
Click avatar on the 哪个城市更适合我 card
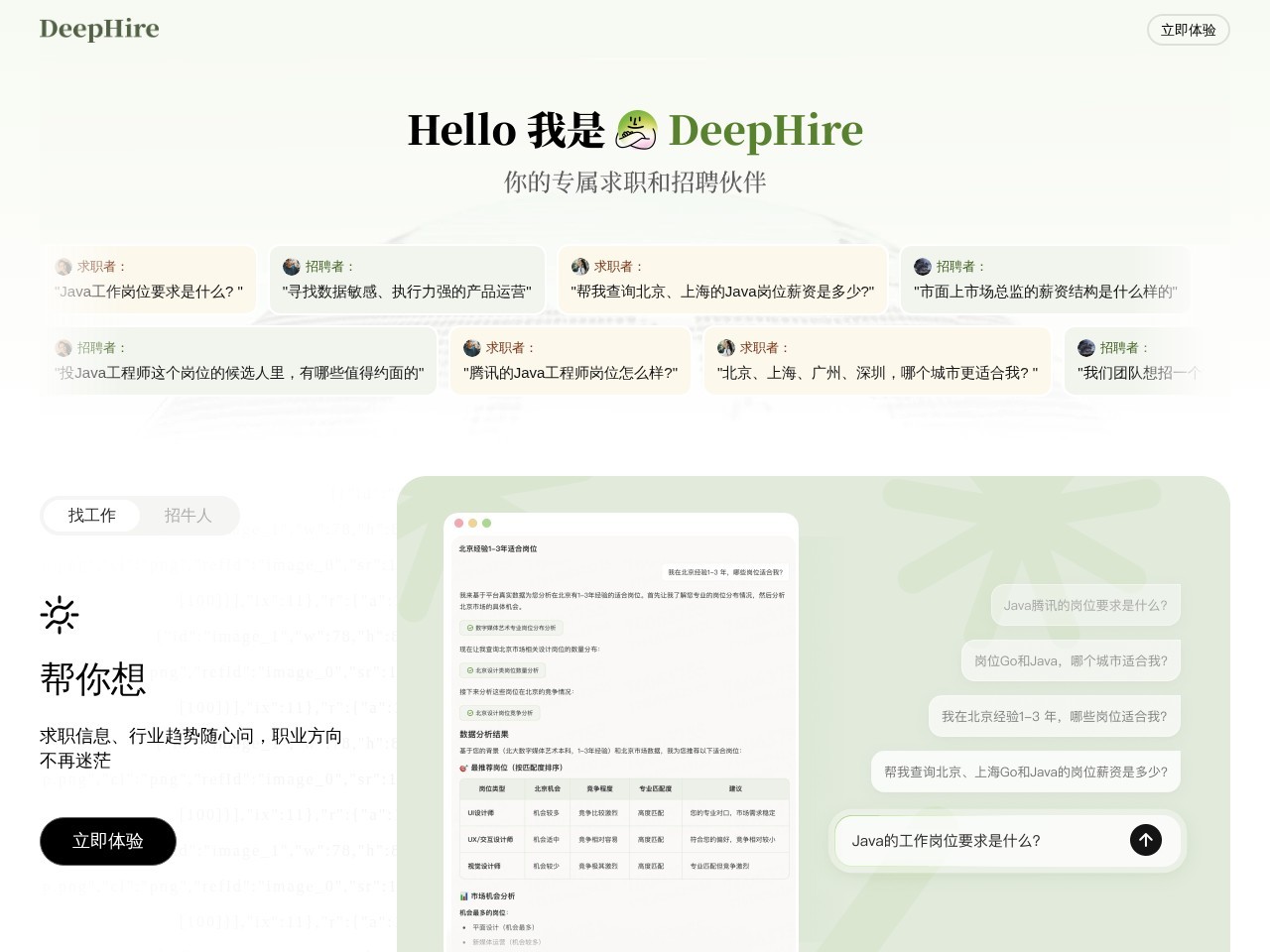726,348
